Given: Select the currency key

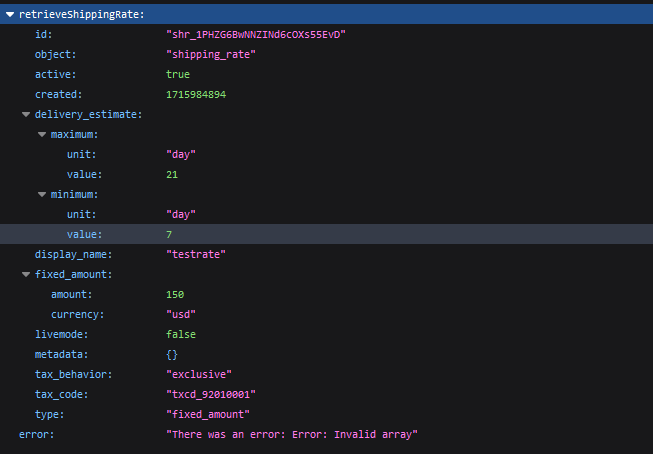Looking at the screenshot, I should tap(77, 314).
